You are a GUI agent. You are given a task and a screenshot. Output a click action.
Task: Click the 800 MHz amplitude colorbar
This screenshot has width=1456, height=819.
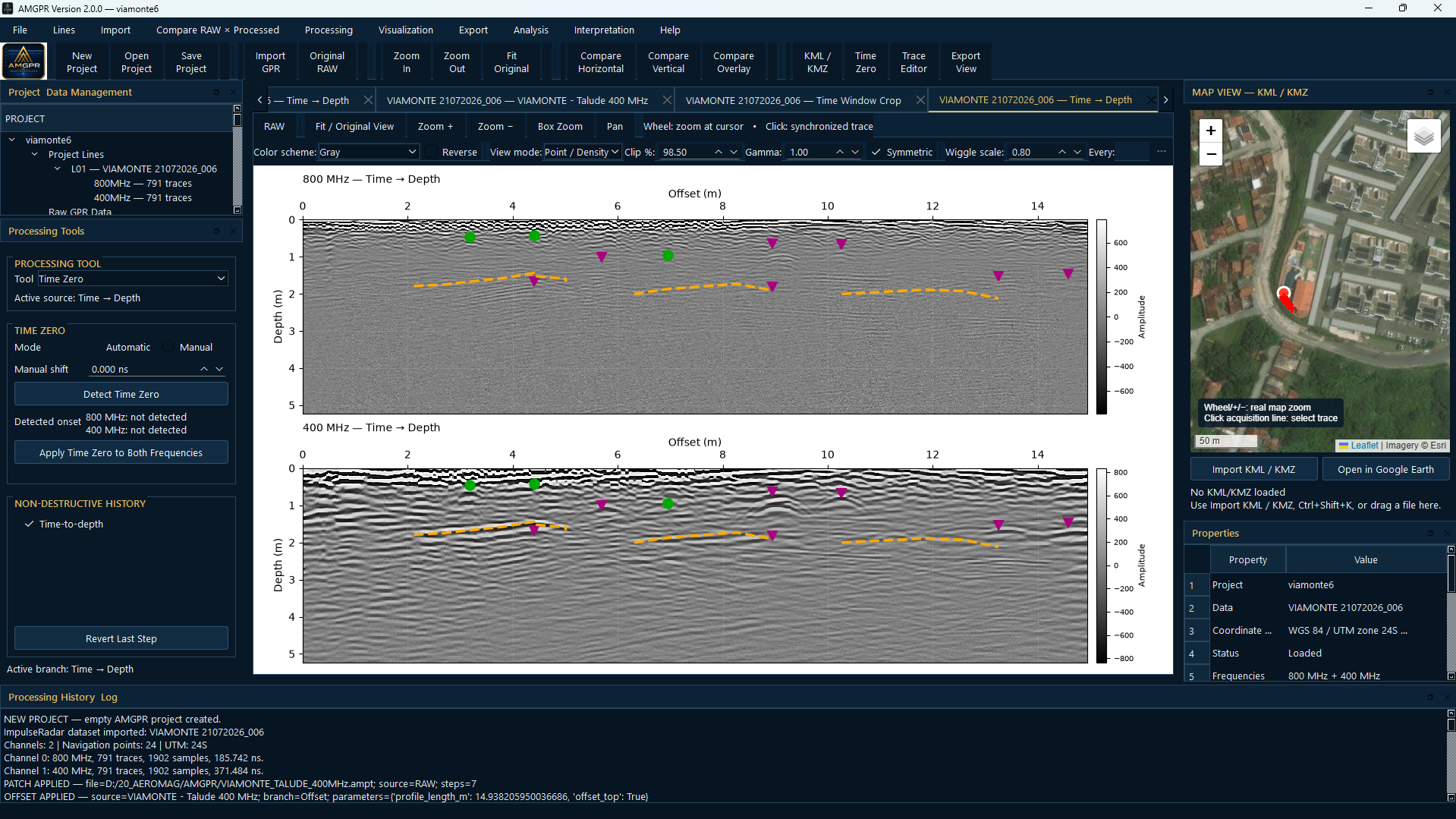pyautogui.click(x=1101, y=317)
